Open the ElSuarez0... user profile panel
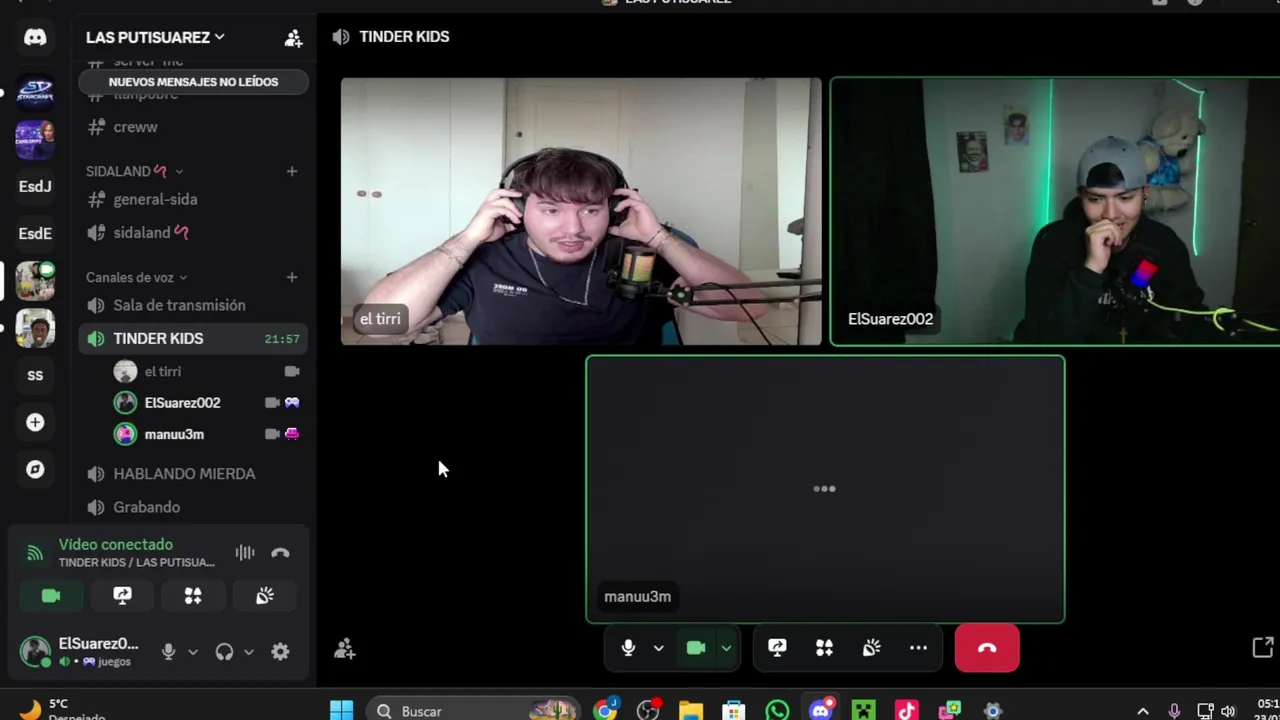This screenshot has width=1280, height=720. tap(80, 651)
